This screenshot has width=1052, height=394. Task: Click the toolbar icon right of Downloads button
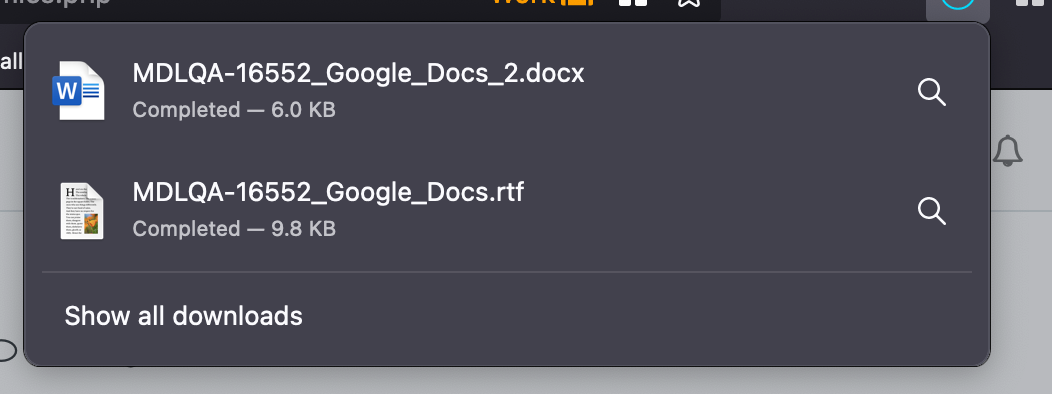[x=1034, y=3]
